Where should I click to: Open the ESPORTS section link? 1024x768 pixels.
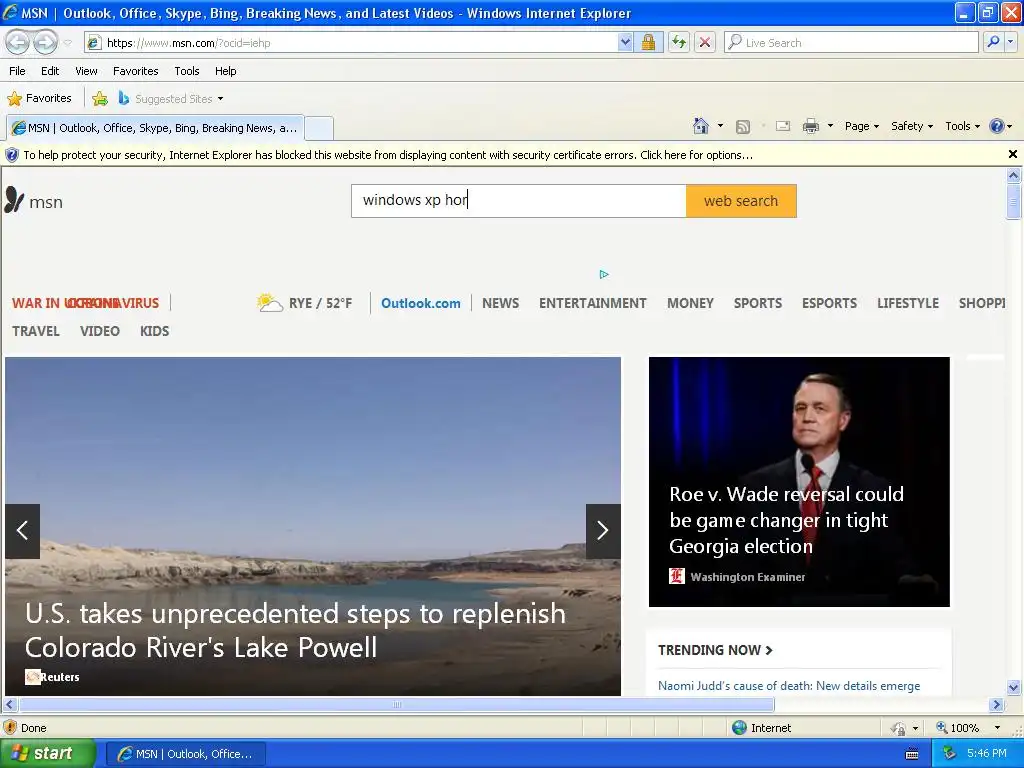[x=829, y=303]
